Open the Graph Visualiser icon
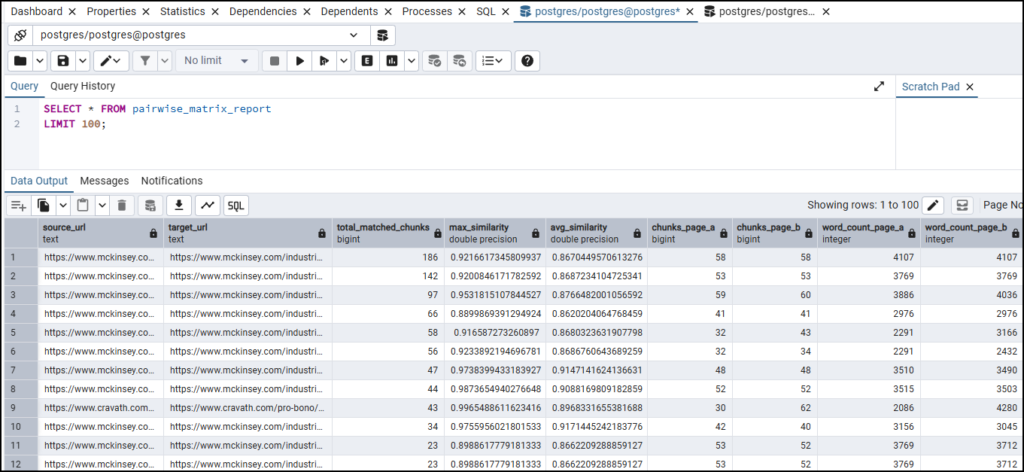This screenshot has height=472, width=1024. click(x=207, y=206)
